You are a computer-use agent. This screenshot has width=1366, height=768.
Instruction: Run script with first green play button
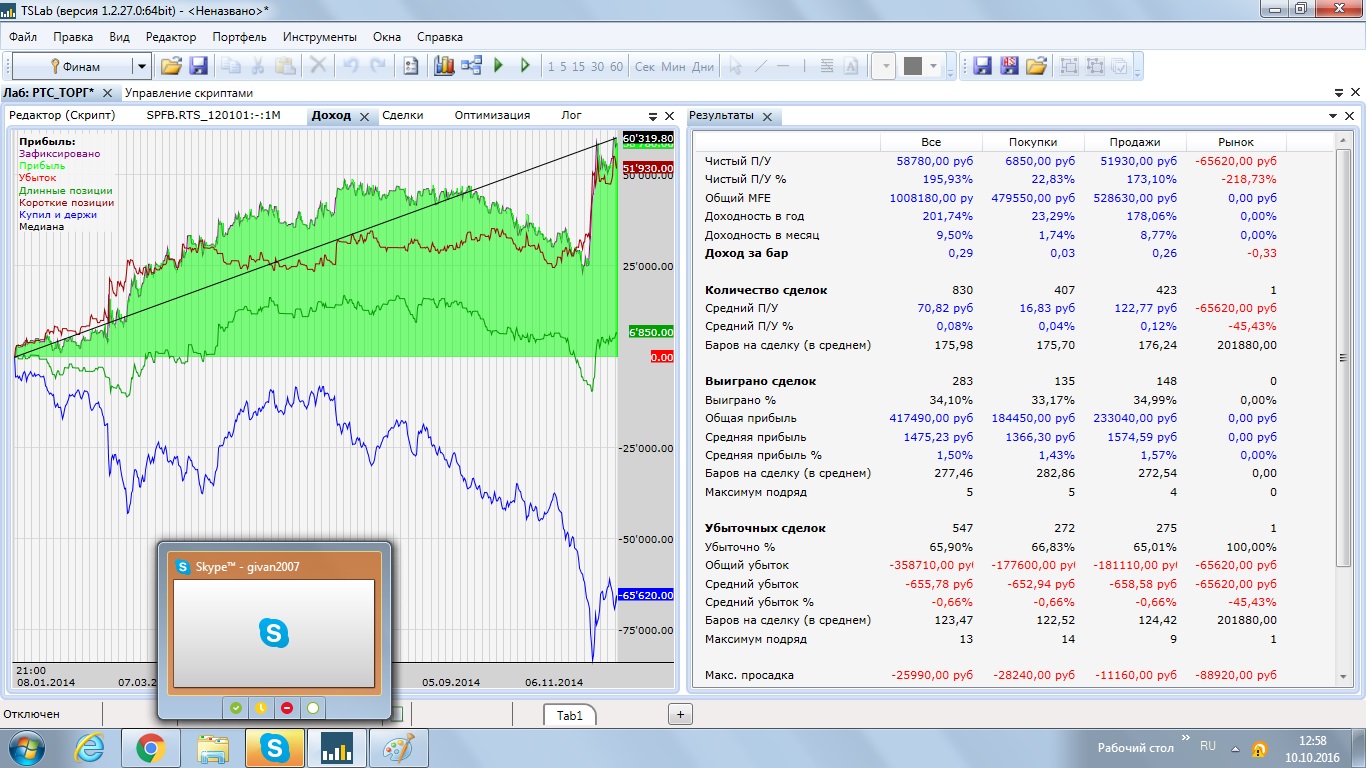tap(499, 66)
